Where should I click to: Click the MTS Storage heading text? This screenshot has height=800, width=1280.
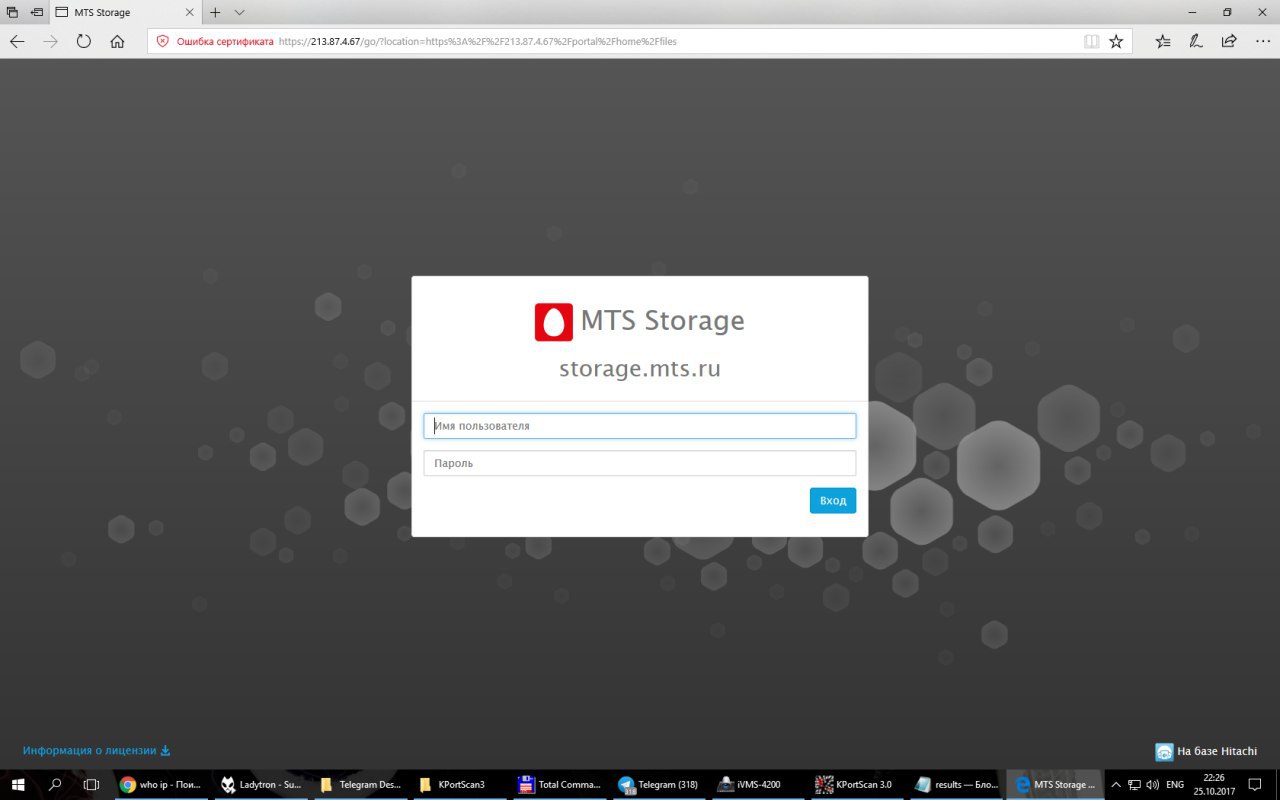coord(662,321)
